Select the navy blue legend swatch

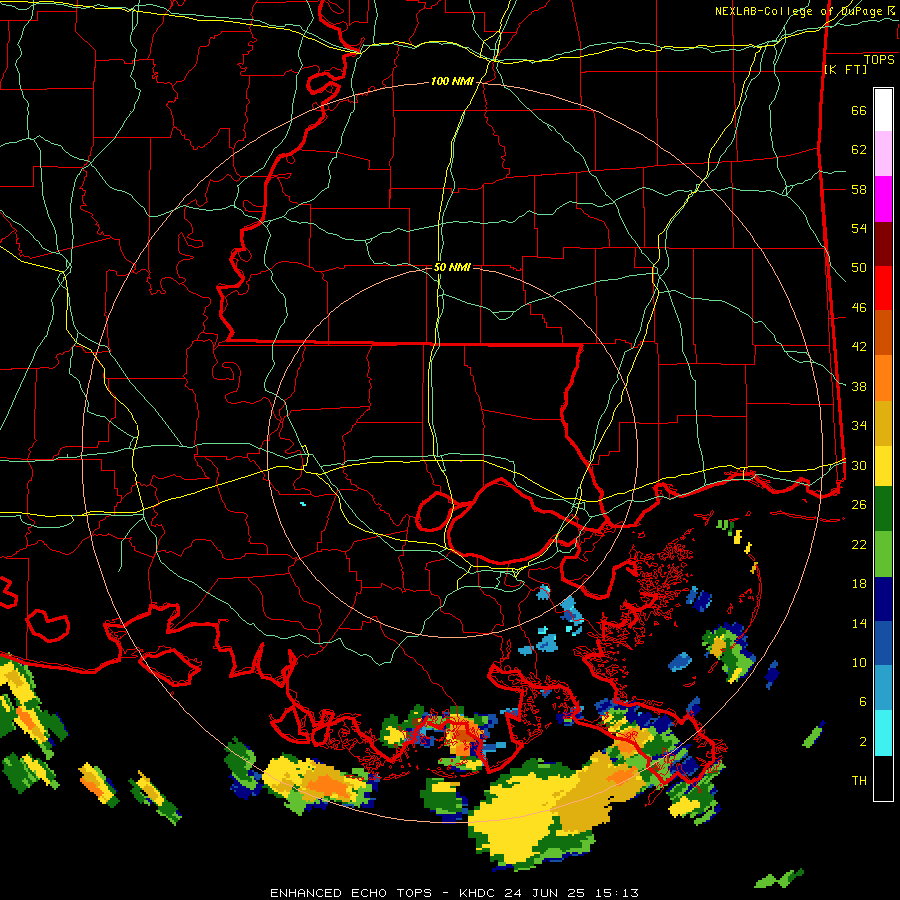point(883,599)
